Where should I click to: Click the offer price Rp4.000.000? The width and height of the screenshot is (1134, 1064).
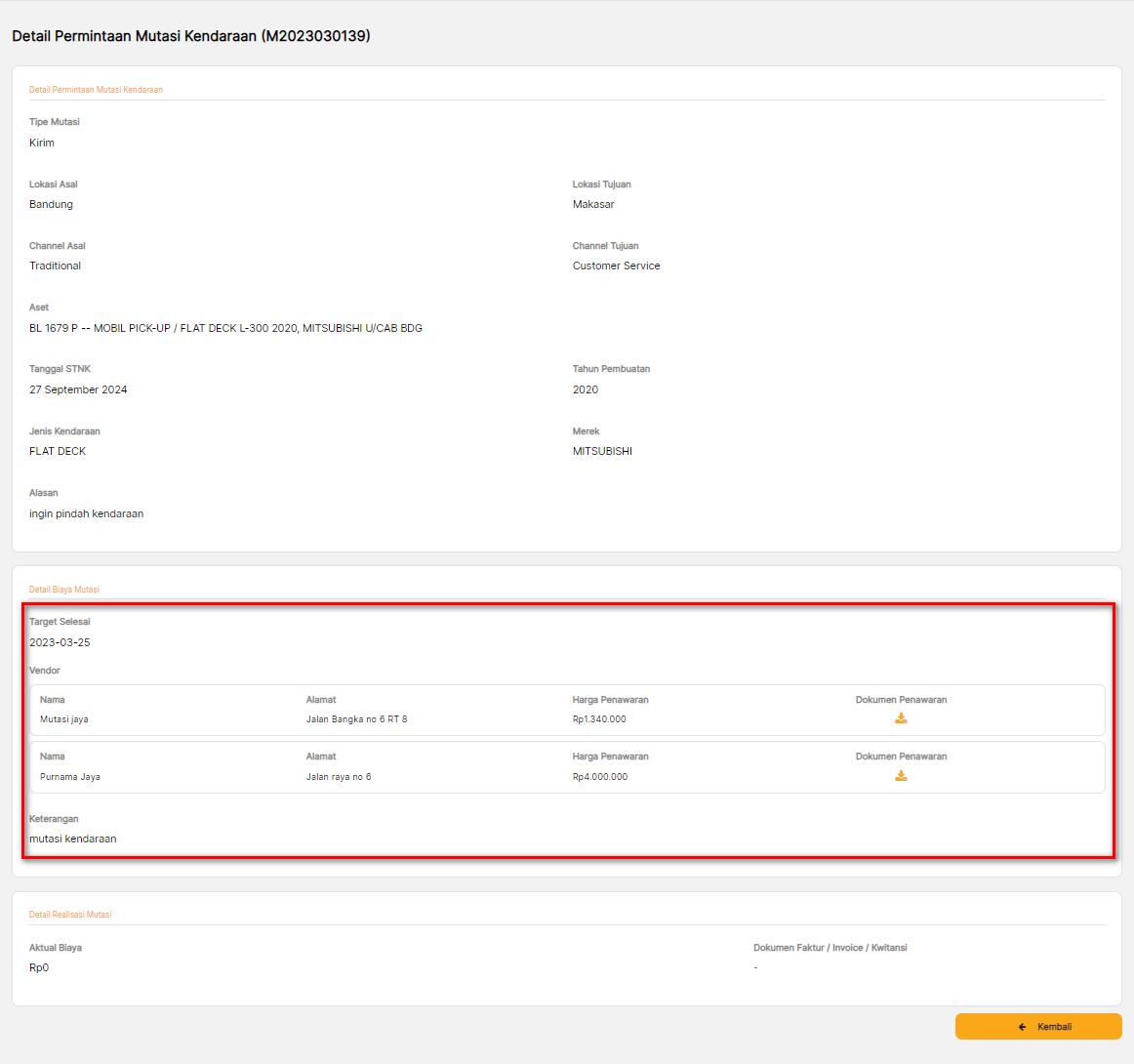click(600, 777)
